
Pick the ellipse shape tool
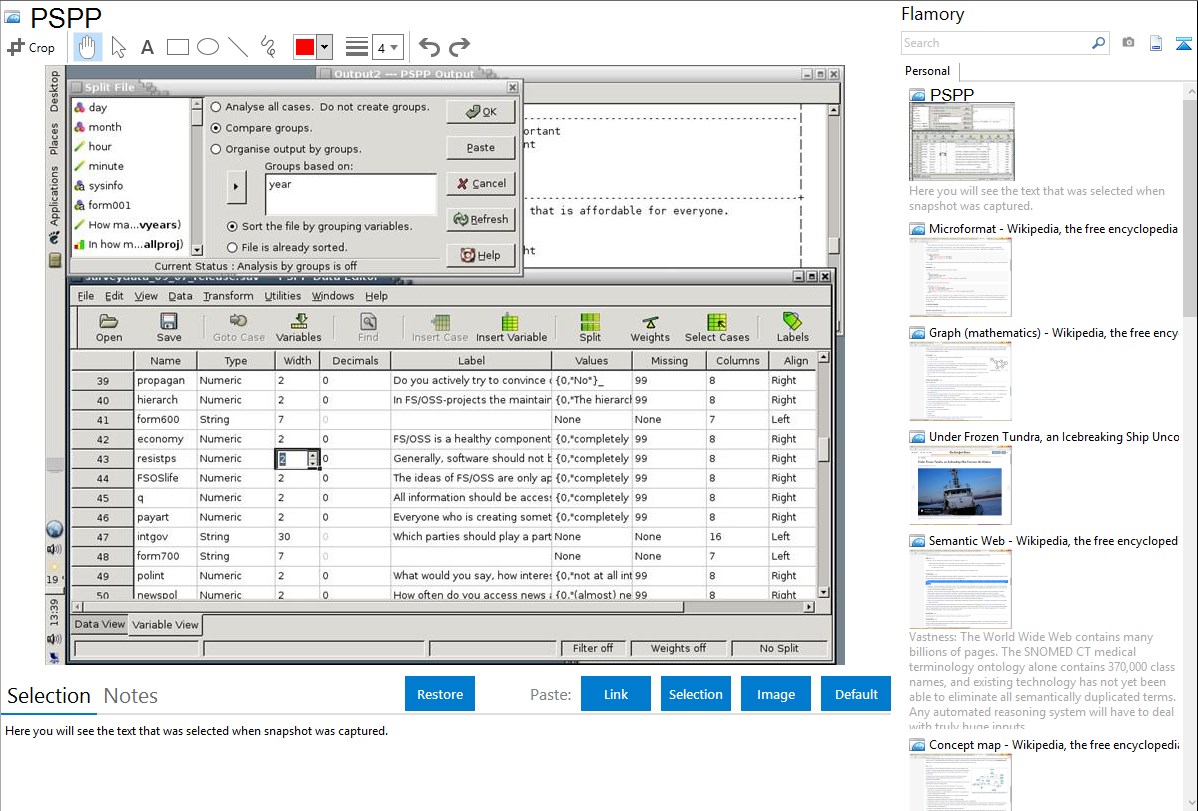click(x=208, y=47)
